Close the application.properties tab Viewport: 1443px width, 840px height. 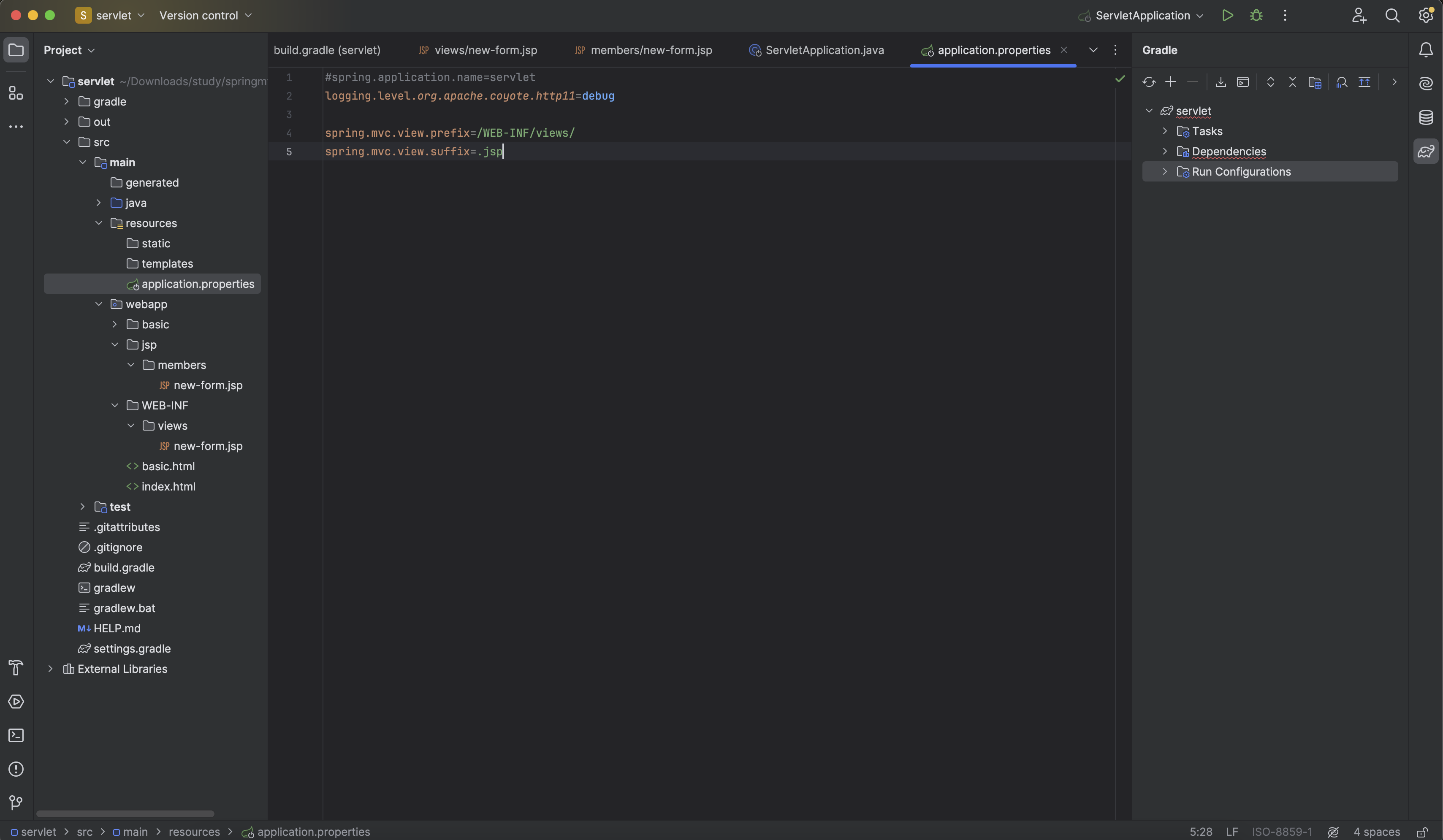tap(1063, 50)
